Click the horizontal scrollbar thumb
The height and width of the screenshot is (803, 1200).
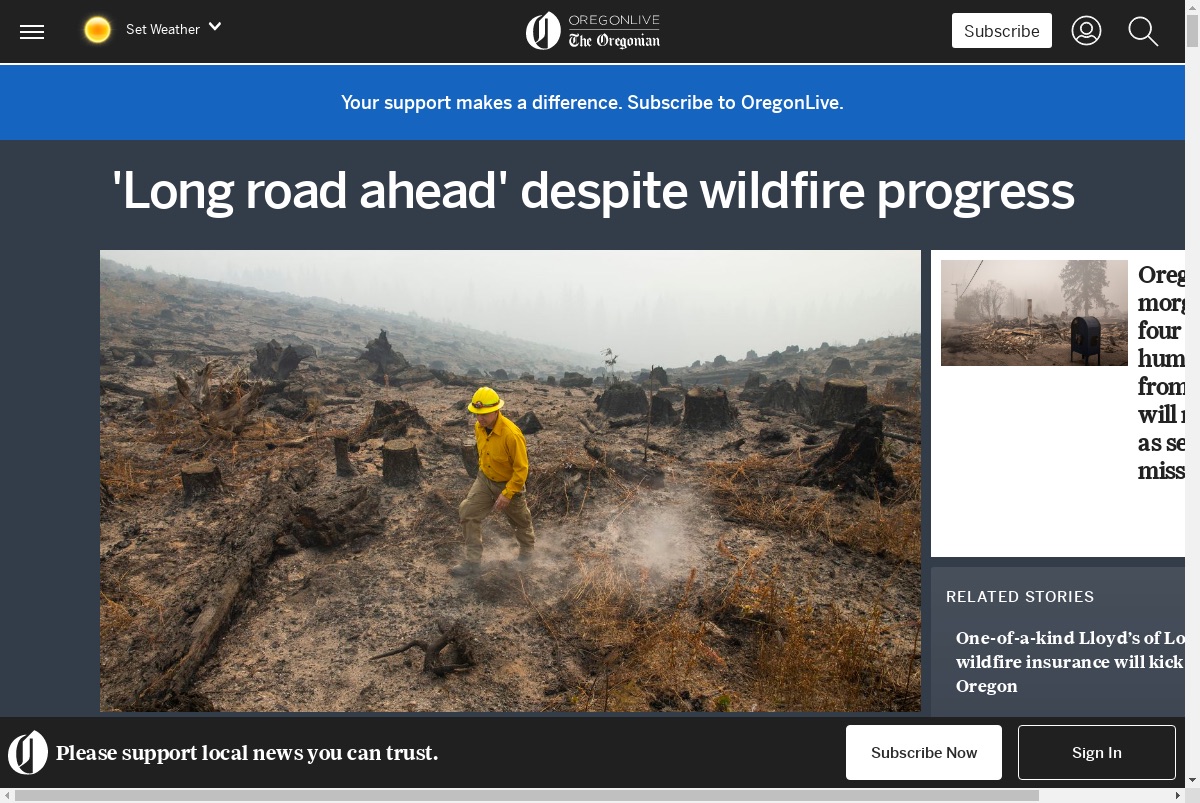click(527, 795)
